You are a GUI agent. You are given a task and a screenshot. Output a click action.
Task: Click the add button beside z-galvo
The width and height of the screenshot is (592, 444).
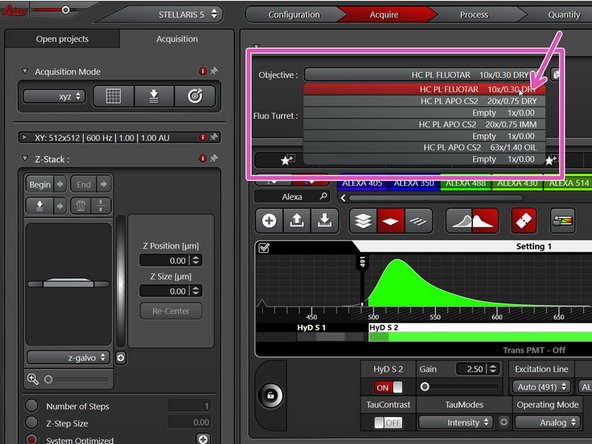121,358
